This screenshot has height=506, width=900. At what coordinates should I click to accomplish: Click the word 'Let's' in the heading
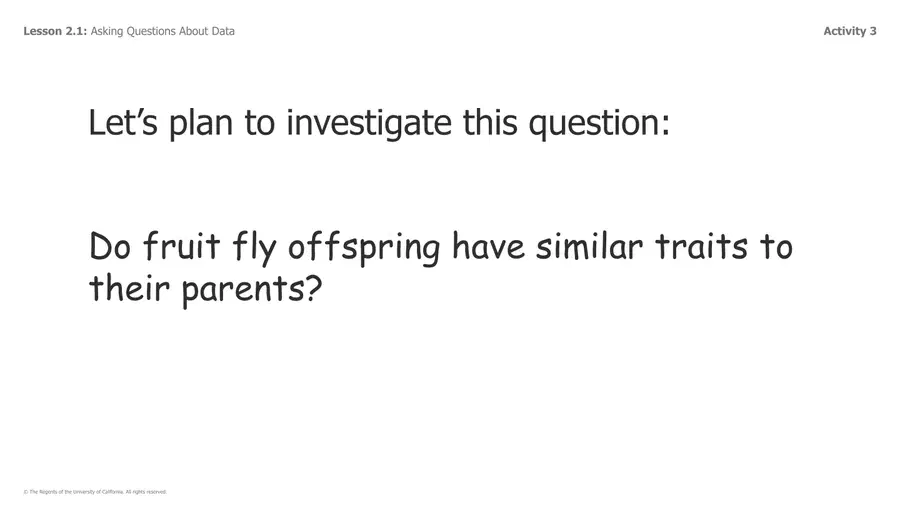click(x=123, y=123)
